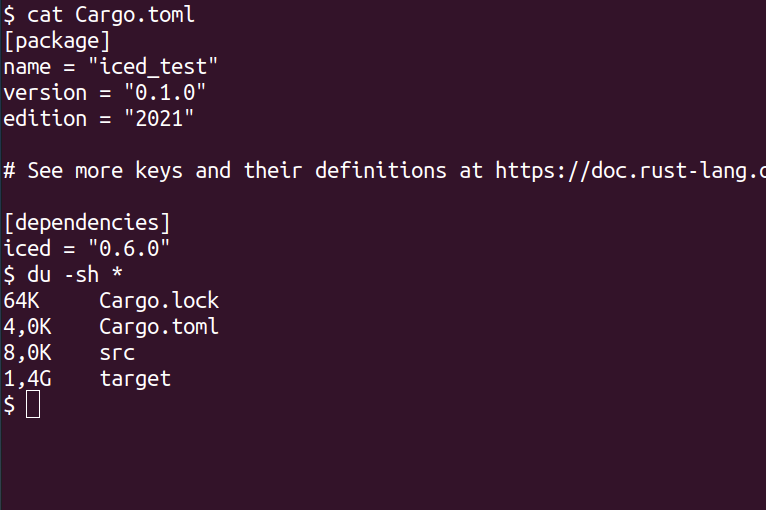
Task: Click the [dependencies] section header
Action: click(87, 223)
